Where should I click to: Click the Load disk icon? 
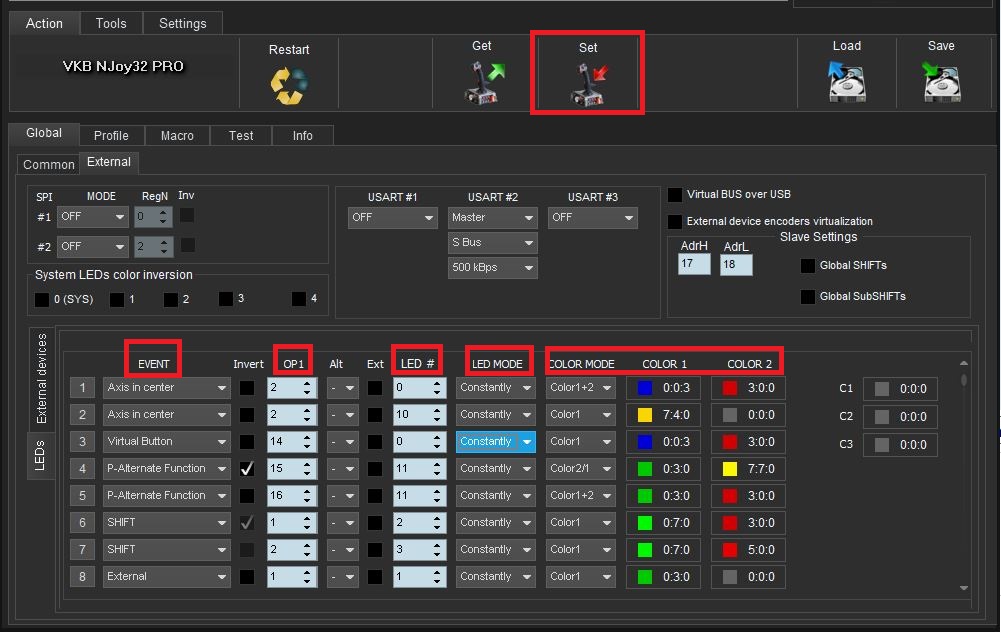coord(846,82)
